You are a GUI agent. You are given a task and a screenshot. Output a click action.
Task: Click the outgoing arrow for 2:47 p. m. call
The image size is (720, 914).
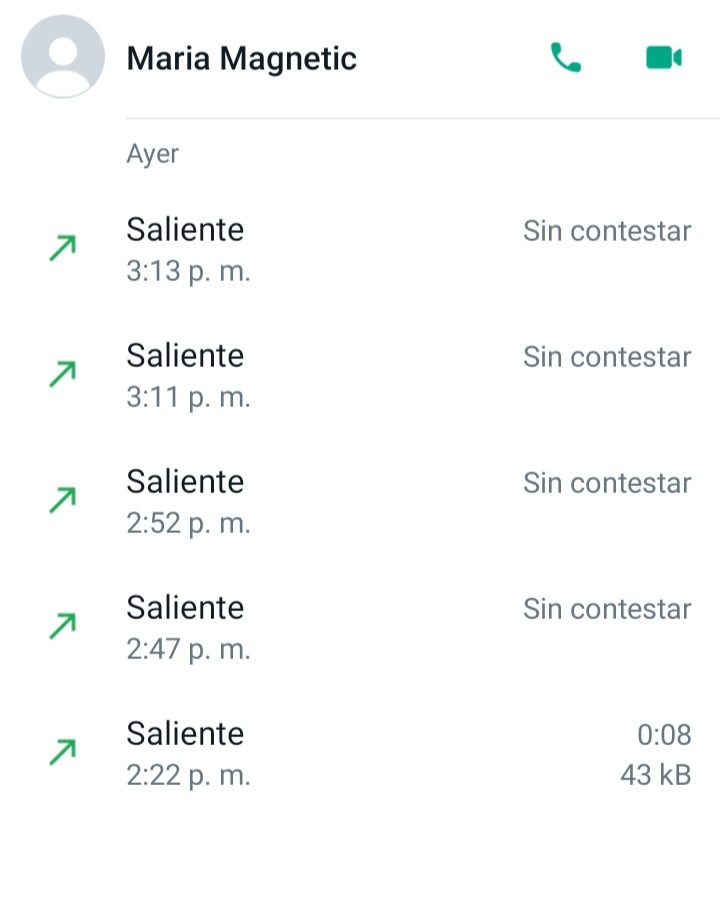point(63,626)
